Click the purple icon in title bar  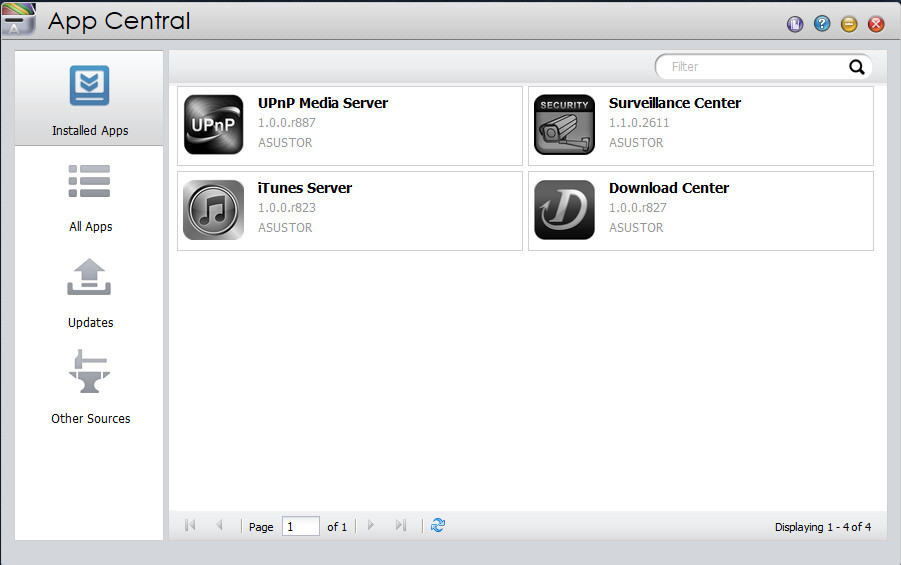point(795,24)
